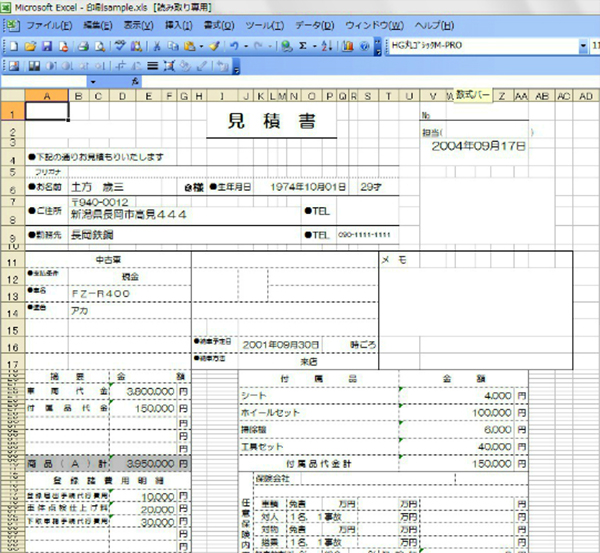Open the Name Box dropdown arrow
The width and height of the screenshot is (600, 553).
tap(93, 82)
